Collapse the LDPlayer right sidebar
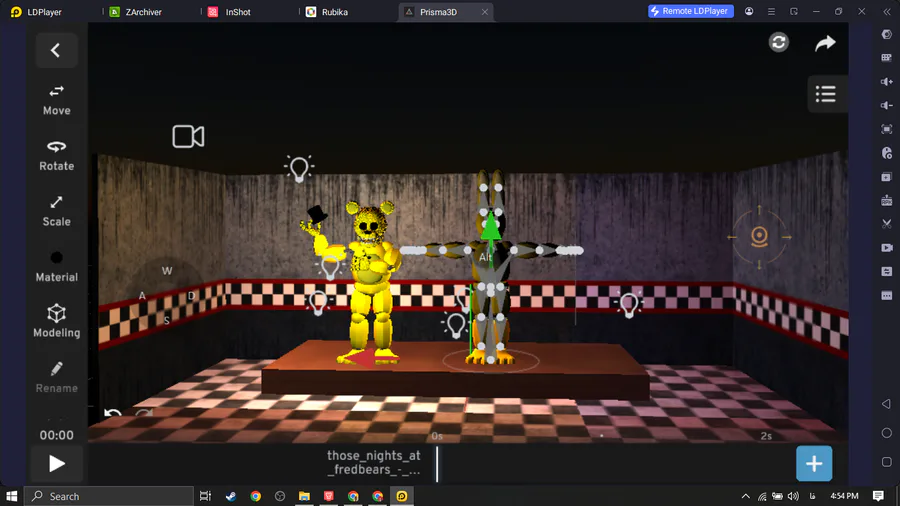Image resolution: width=900 pixels, height=506 pixels. click(886, 11)
